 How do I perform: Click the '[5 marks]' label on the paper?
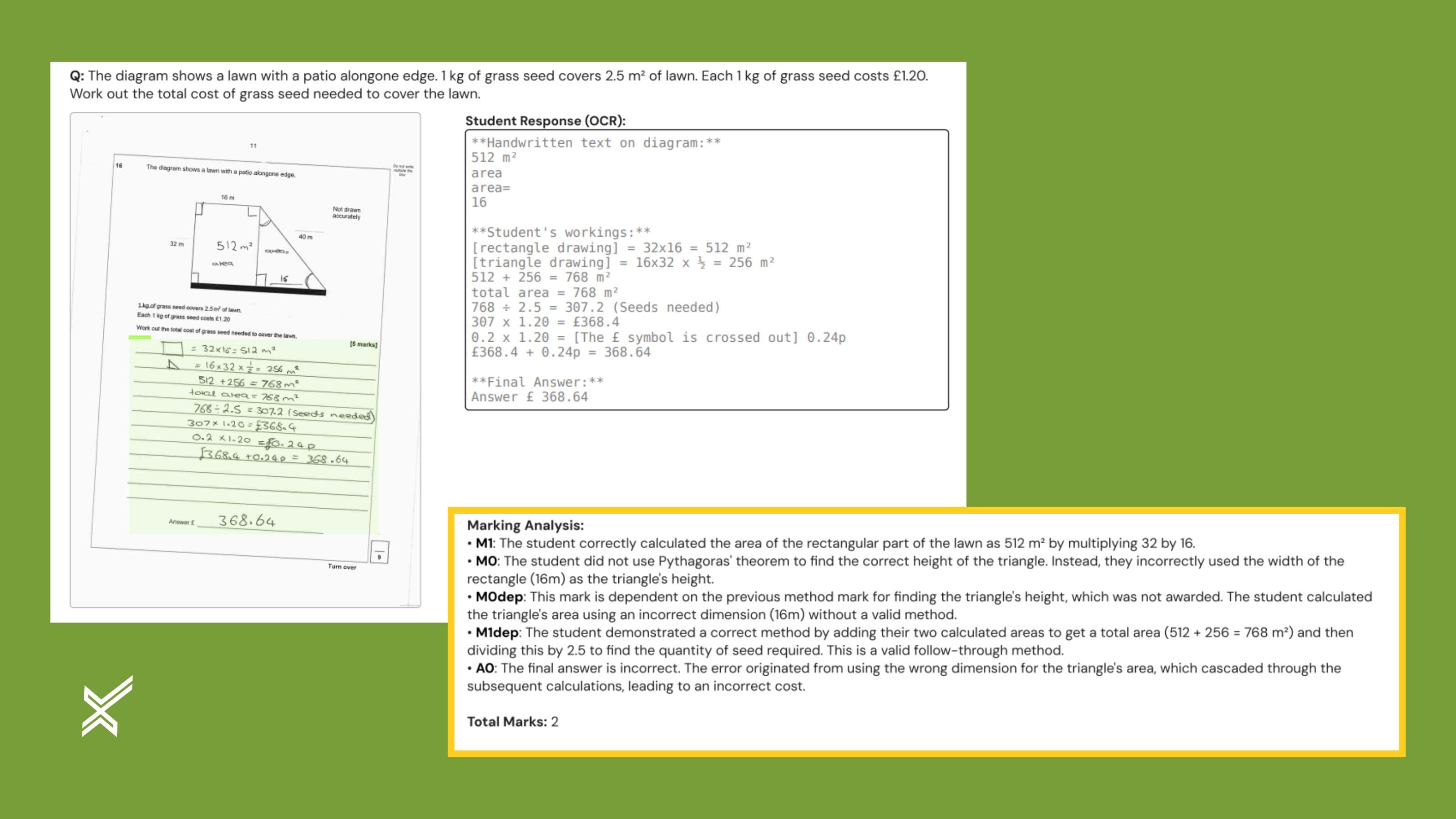click(363, 344)
